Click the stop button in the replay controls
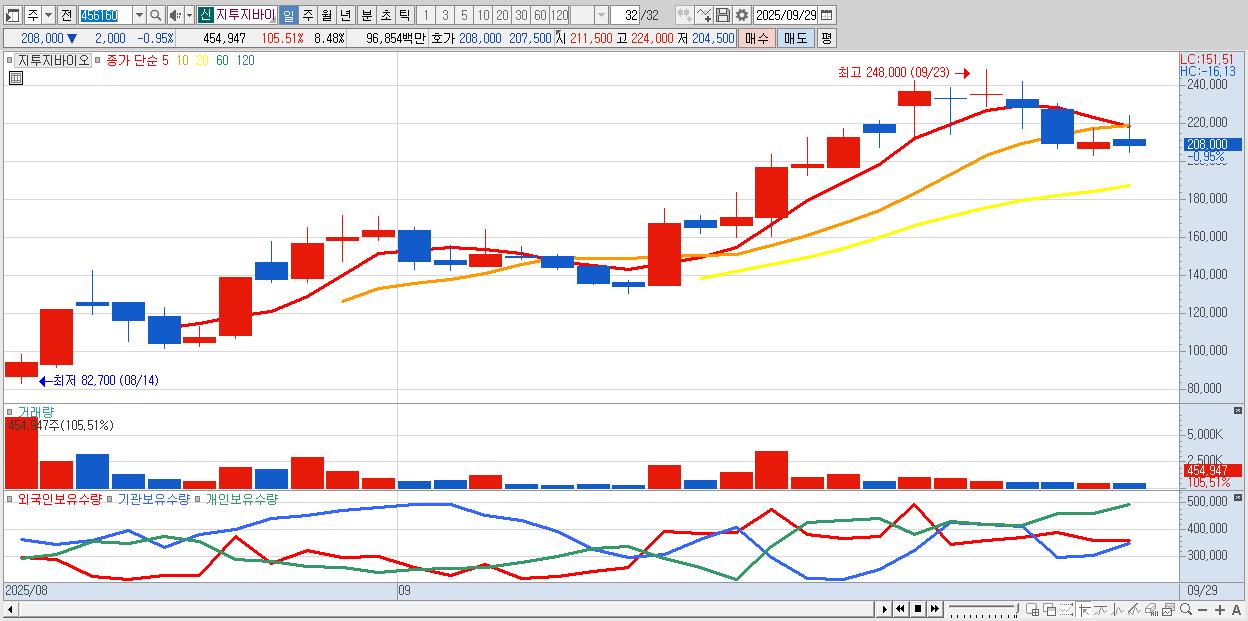This screenshot has height=621, width=1248. (x=918, y=609)
